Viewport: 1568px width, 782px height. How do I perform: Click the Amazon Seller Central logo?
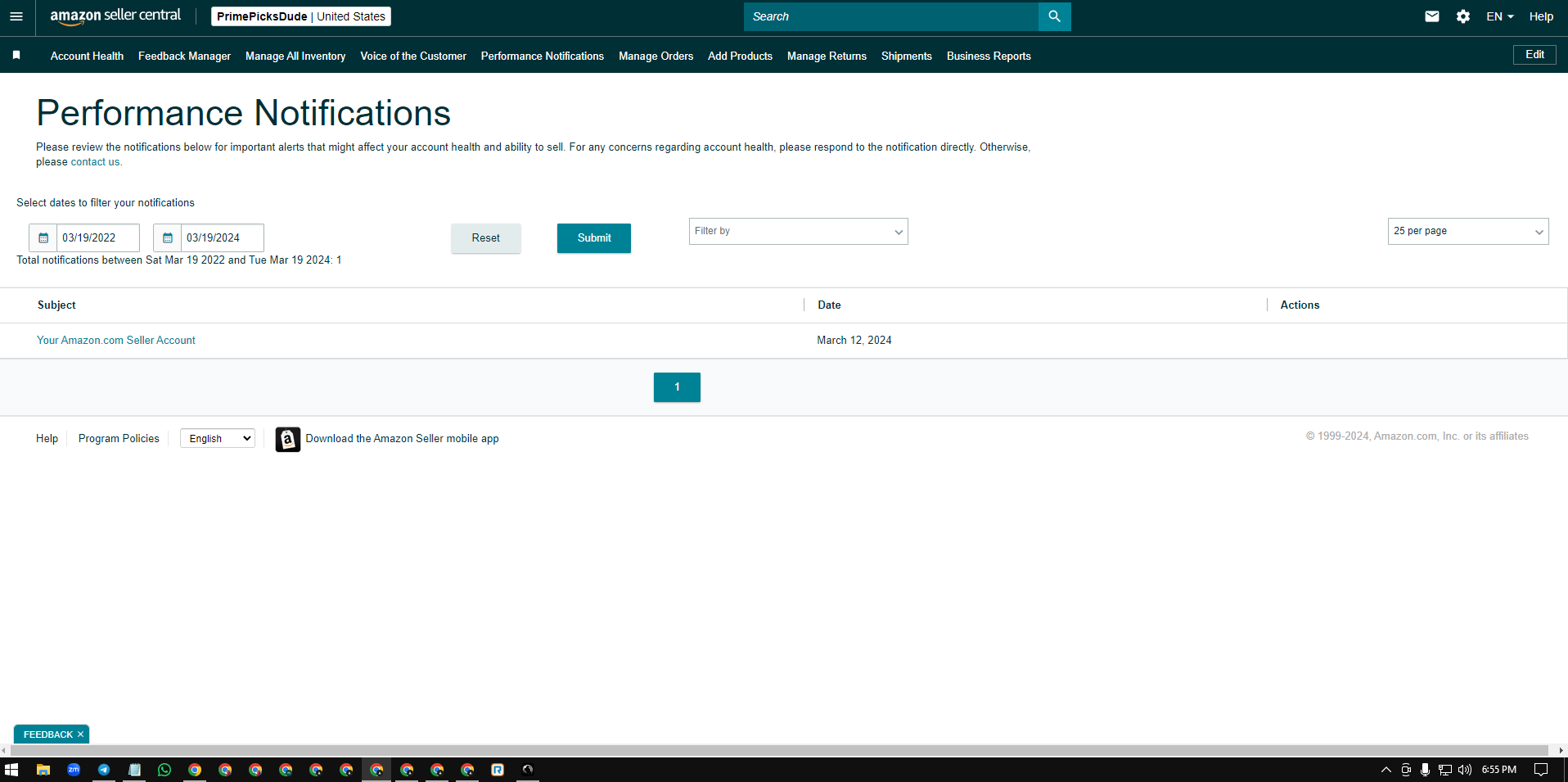coord(115,16)
